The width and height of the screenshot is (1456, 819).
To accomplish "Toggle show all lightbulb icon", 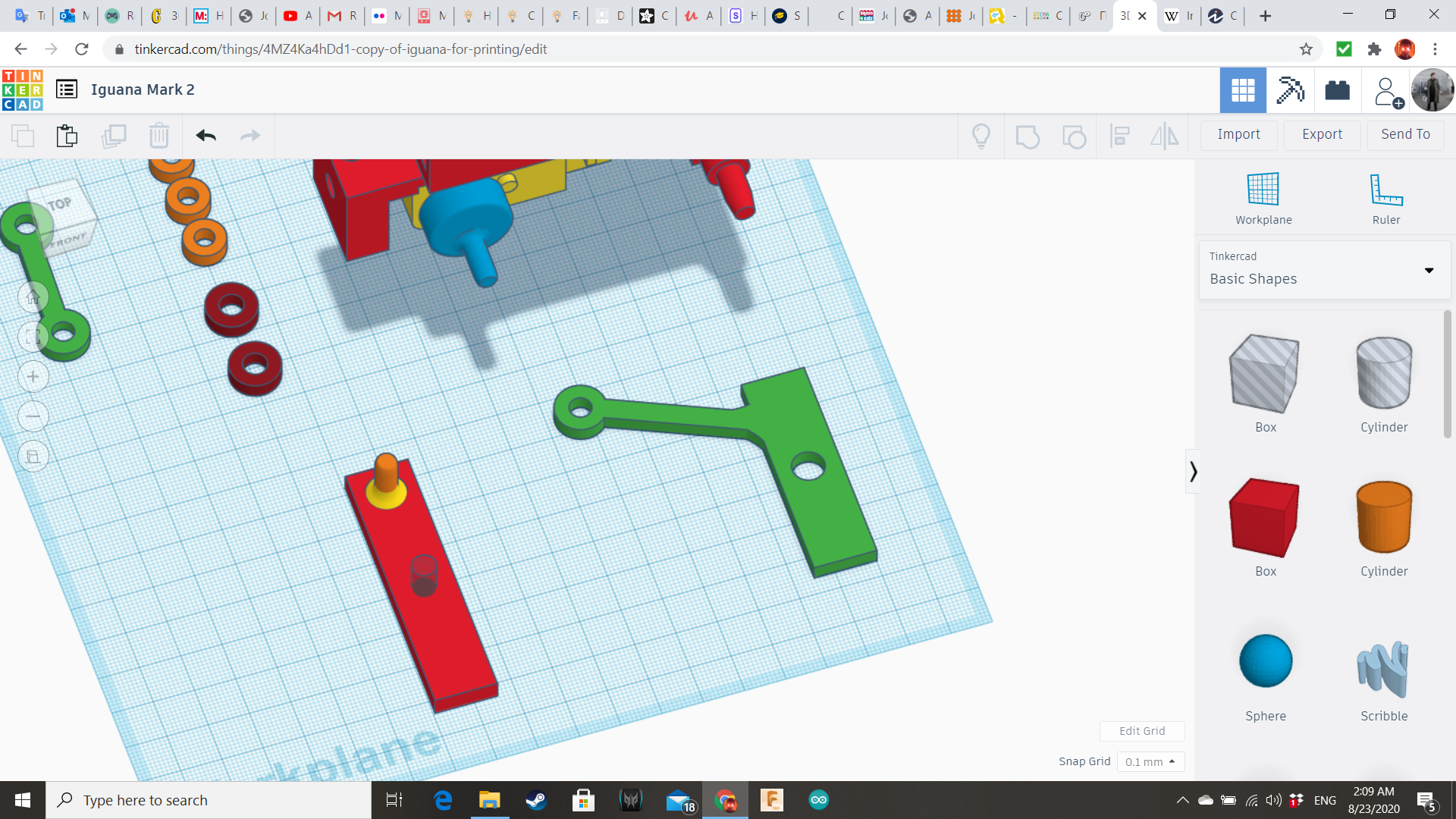I will click(981, 136).
